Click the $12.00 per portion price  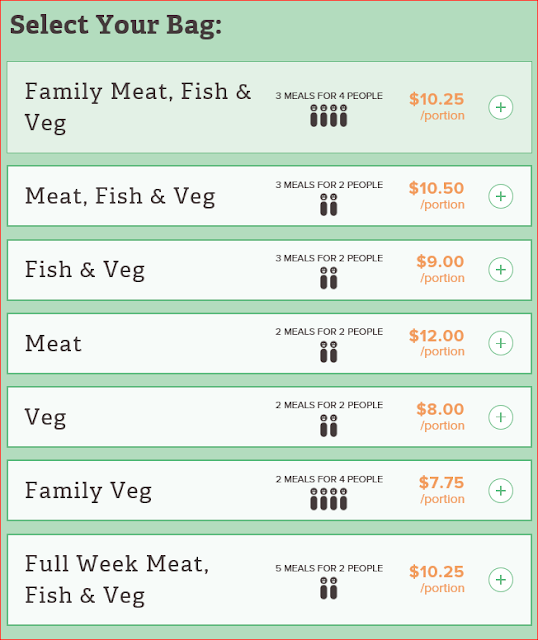[x=436, y=343]
